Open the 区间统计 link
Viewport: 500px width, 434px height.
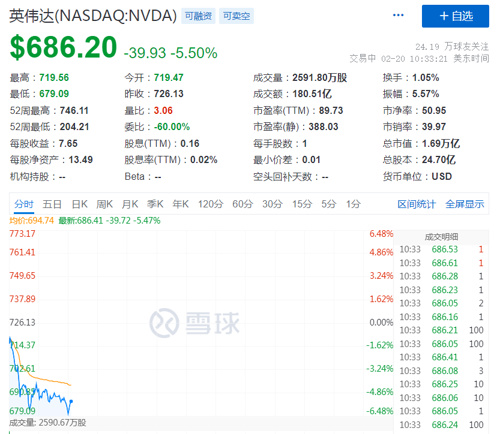tap(416, 204)
